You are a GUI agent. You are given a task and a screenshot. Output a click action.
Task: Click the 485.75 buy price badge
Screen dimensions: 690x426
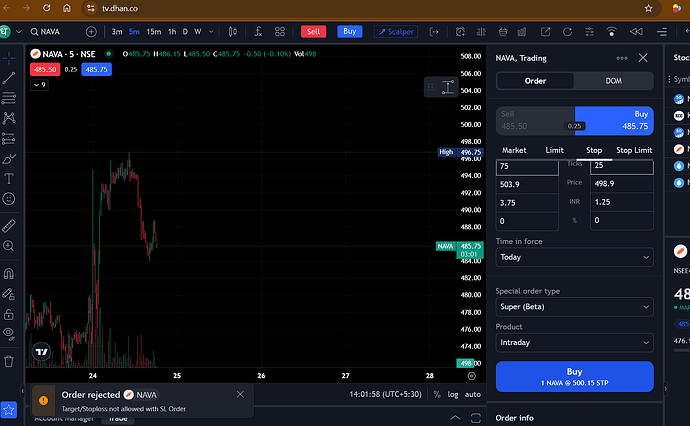pos(96,70)
